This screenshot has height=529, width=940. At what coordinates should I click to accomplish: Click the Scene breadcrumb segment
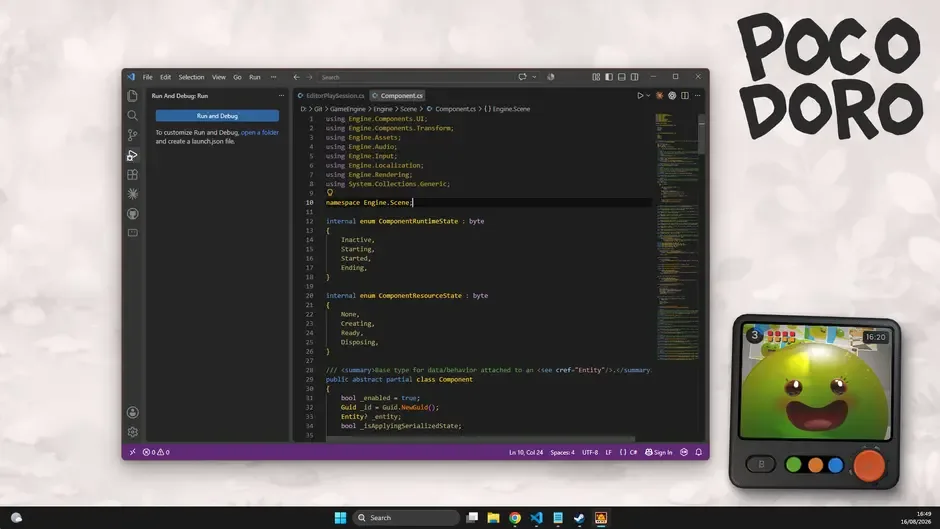408,109
